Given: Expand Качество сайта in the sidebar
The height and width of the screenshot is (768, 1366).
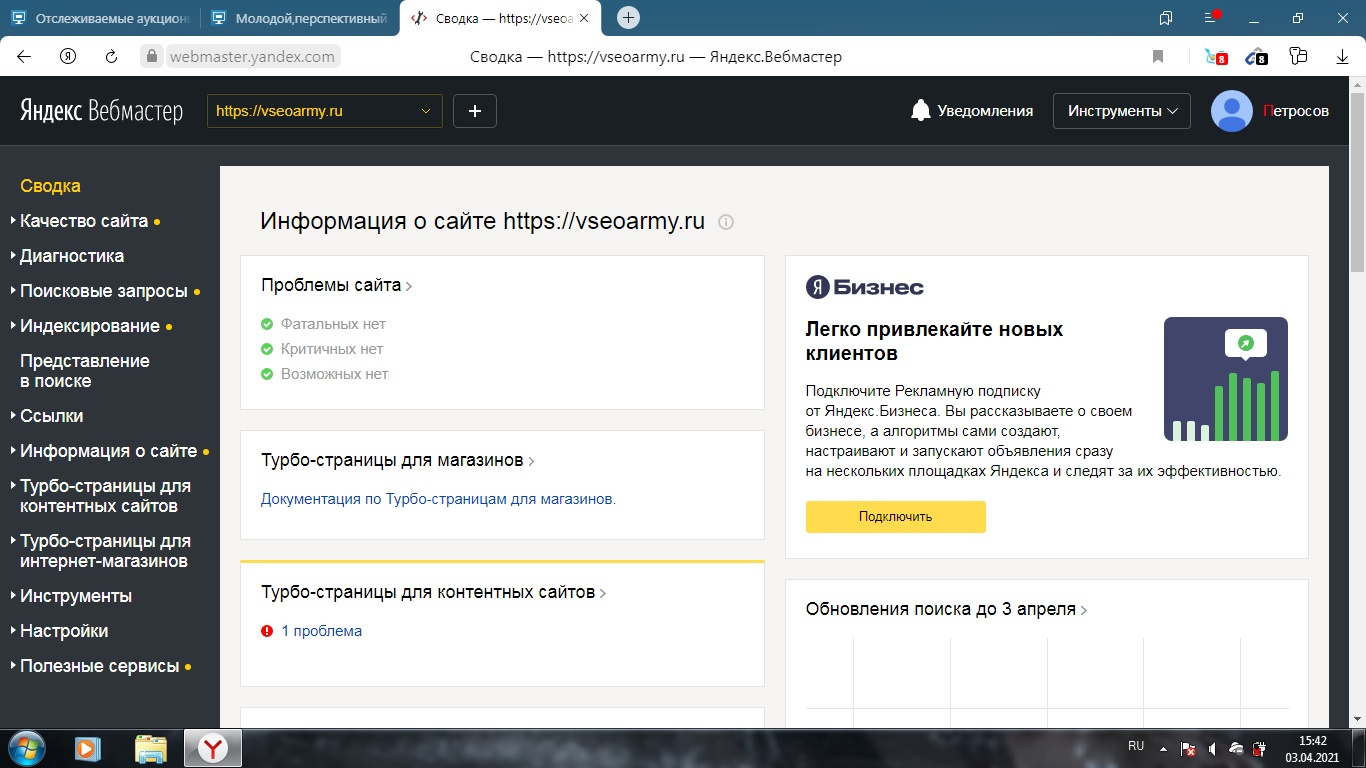Looking at the screenshot, I should tap(84, 221).
